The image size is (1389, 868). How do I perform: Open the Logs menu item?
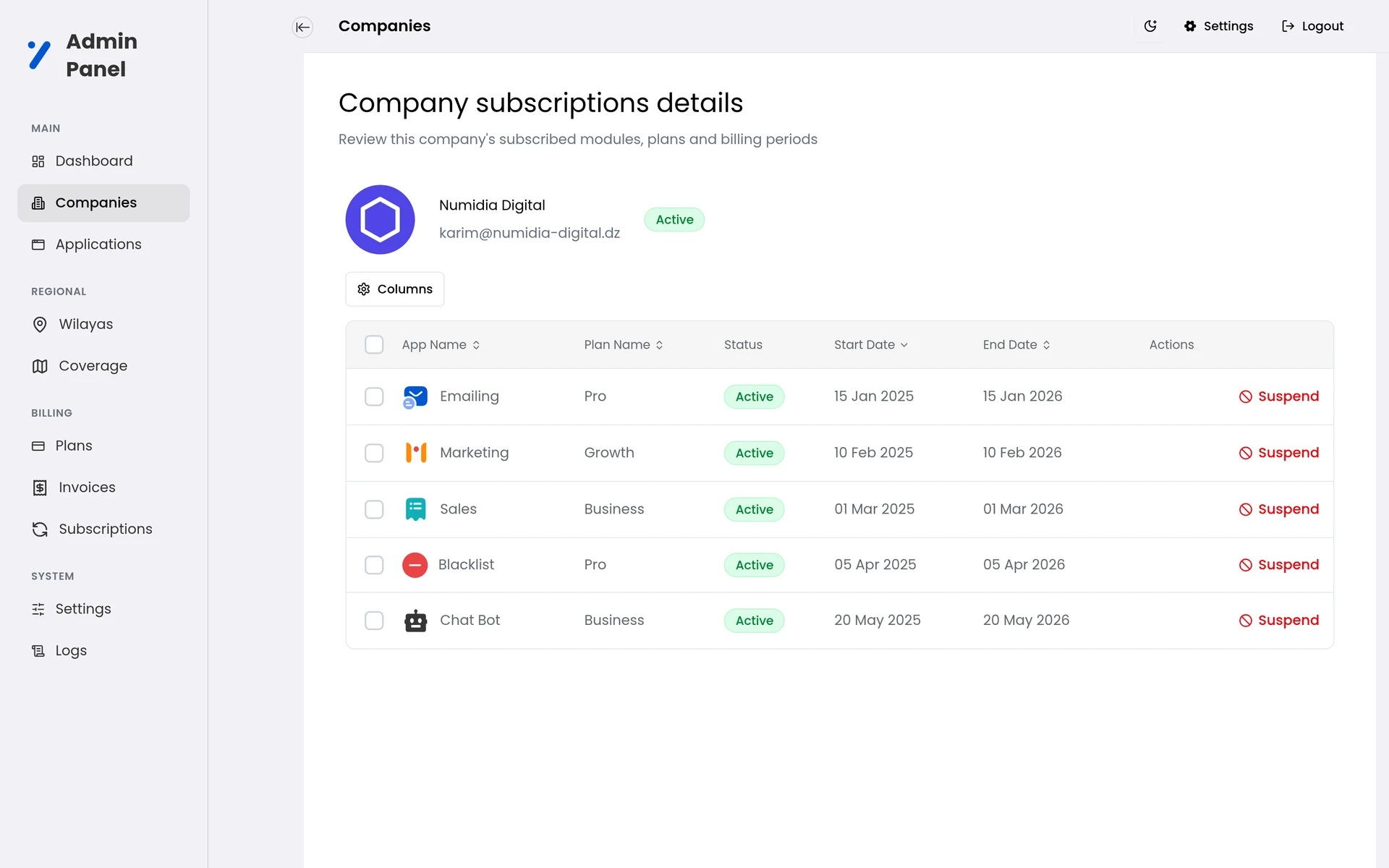pyautogui.click(x=103, y=651)
